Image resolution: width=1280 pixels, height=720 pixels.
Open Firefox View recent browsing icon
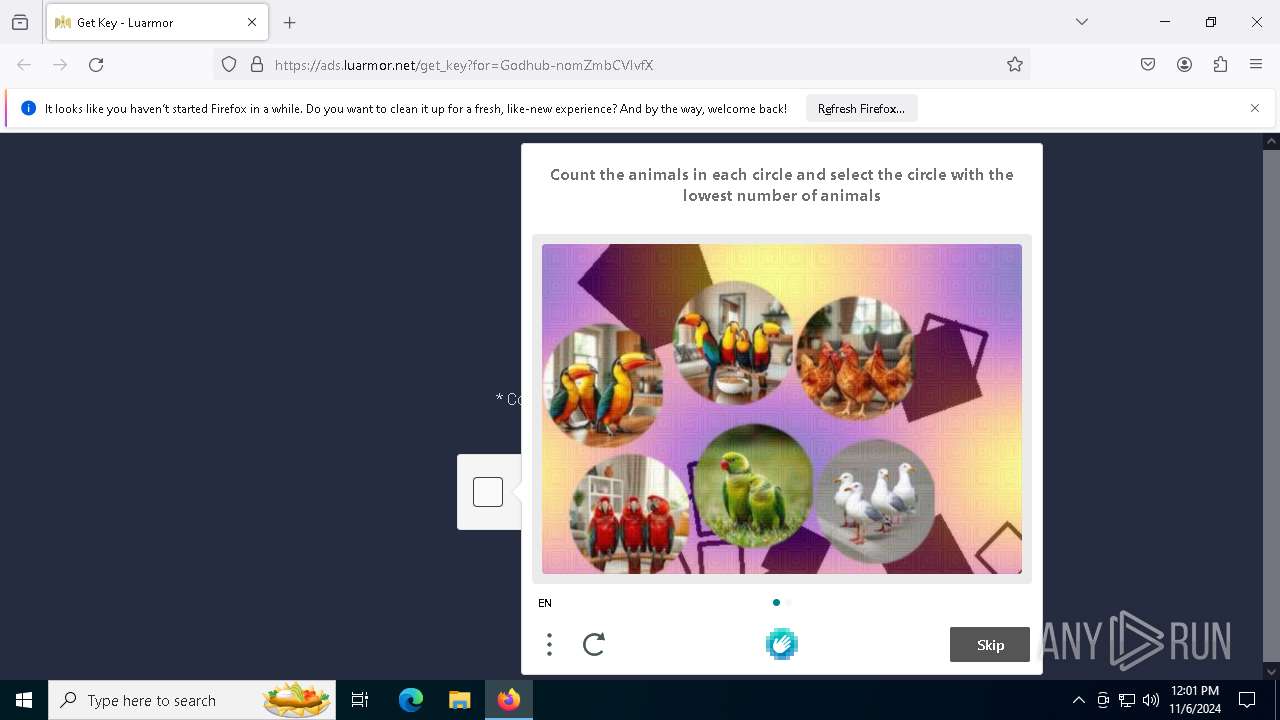[x=20, y=22]
